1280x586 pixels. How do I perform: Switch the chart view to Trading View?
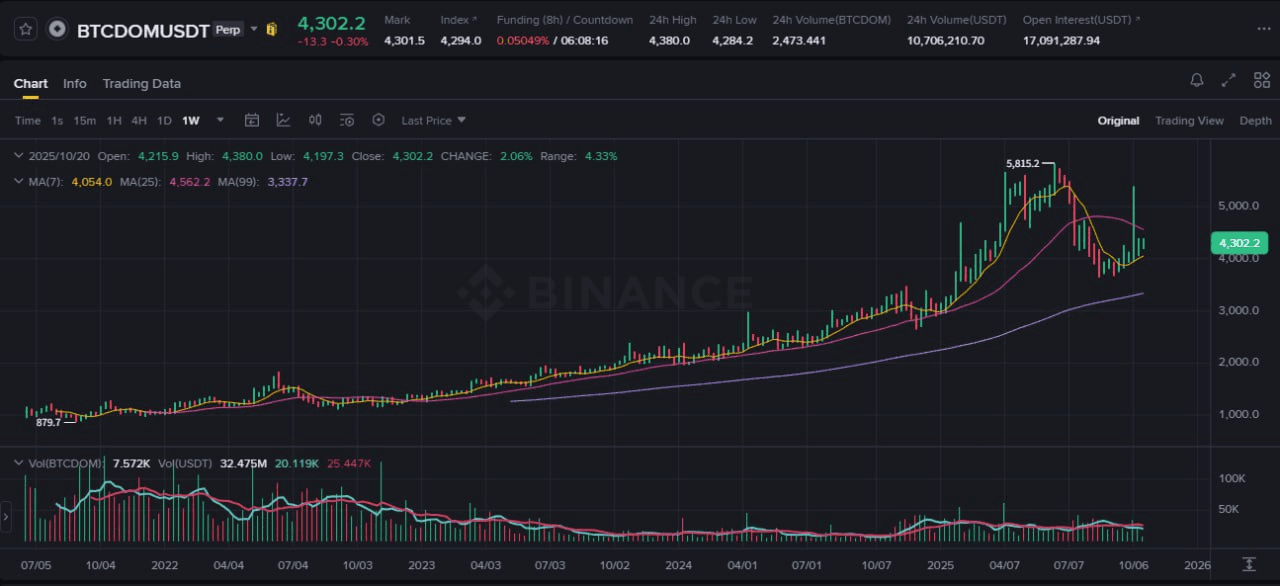pyautogui.click(x=1189, y=121)
